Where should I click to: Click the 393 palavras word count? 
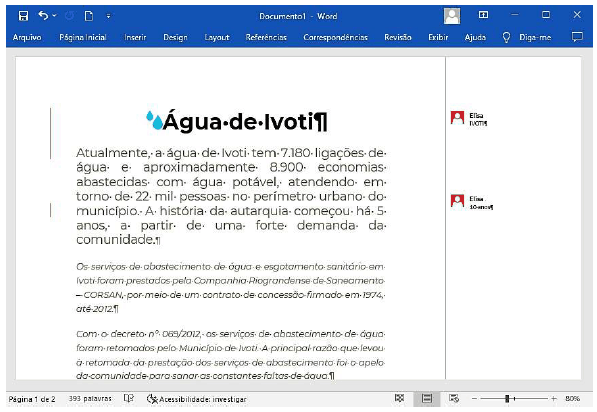point(90,399)
